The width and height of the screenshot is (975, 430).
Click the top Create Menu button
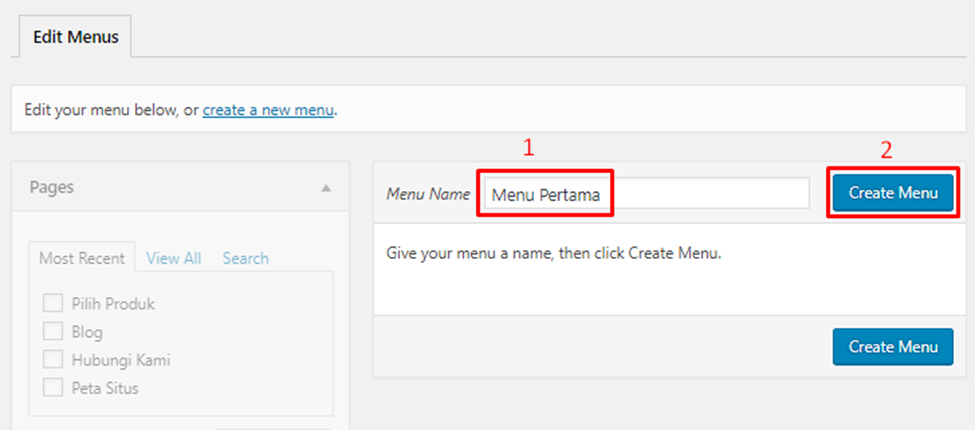point(893,193)
